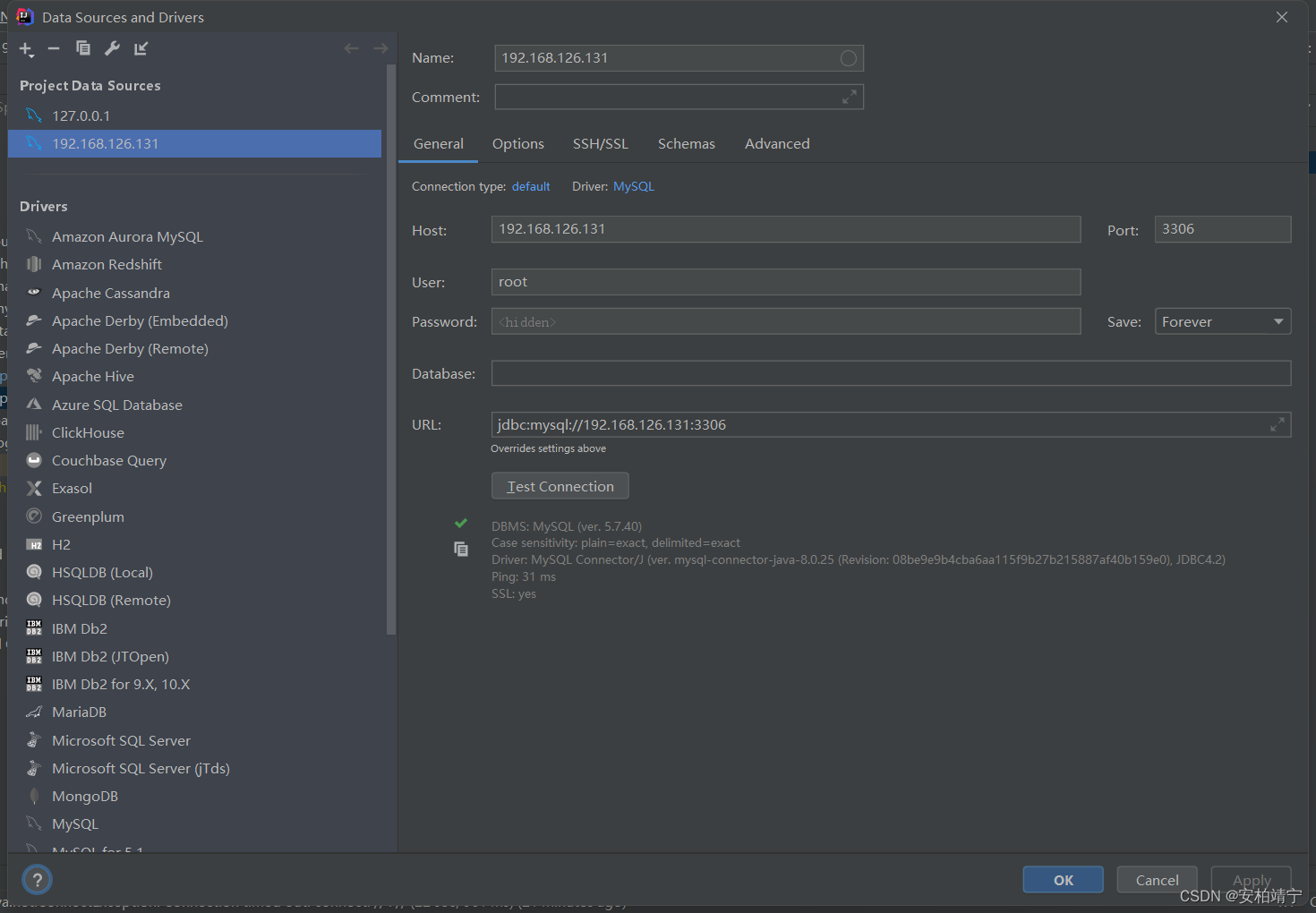
Task: Switch to the General tab
Action: (439, 143)
